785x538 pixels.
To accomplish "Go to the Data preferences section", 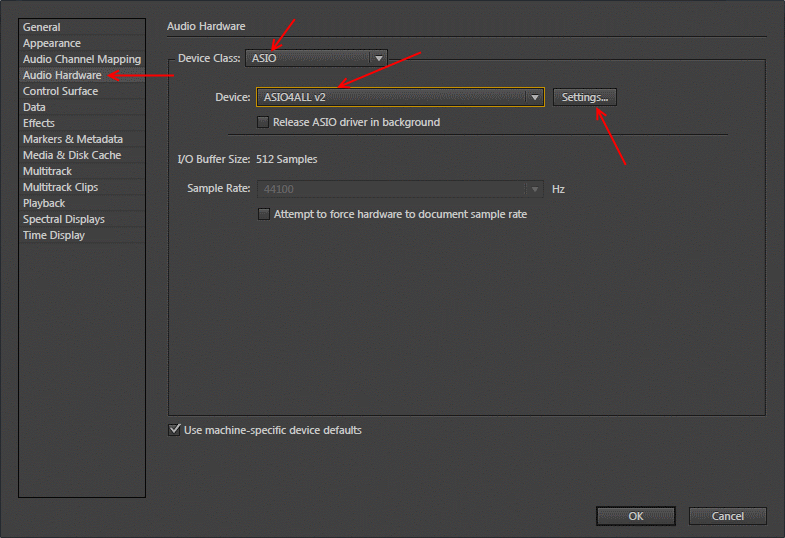I will tap(35, 107).
